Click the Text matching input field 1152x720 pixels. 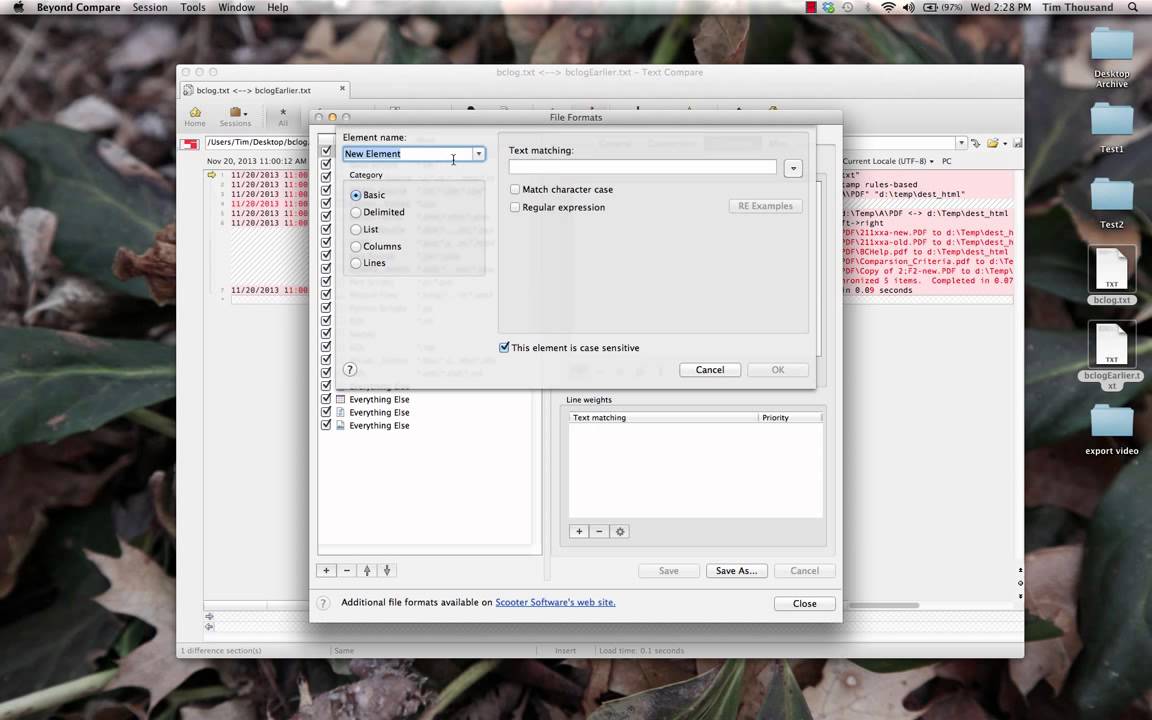click(x=643, y=167)
